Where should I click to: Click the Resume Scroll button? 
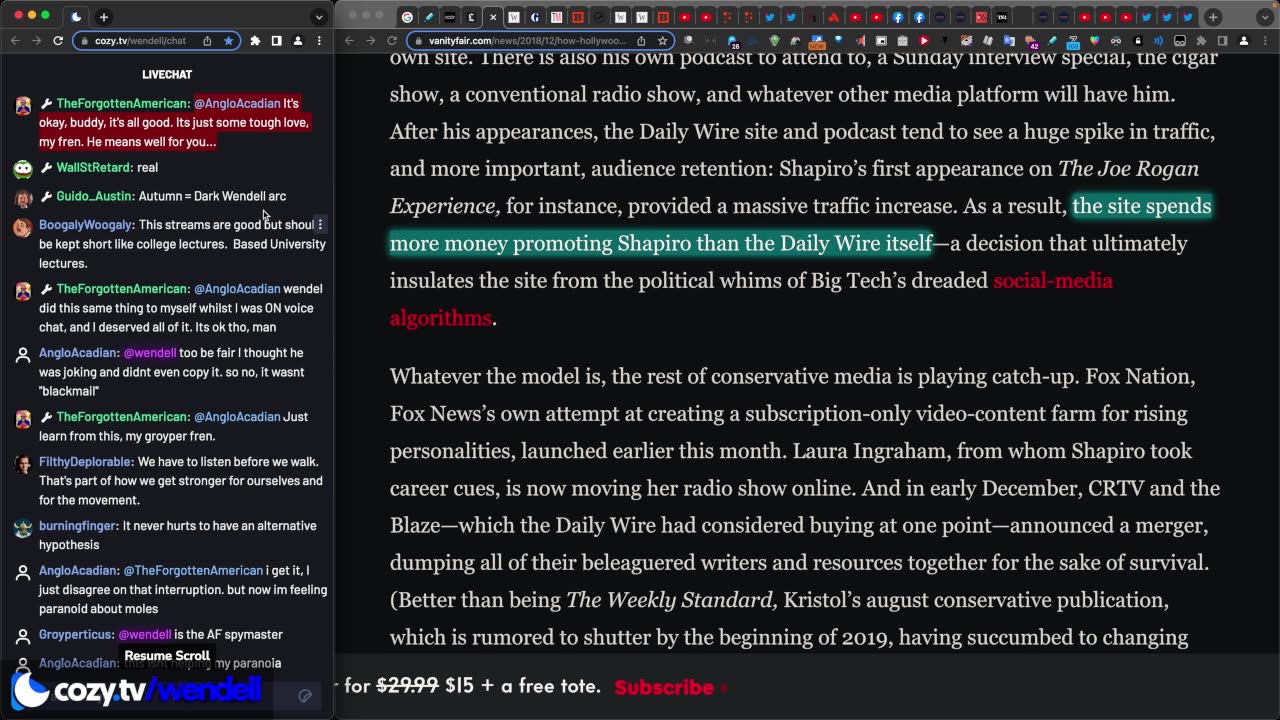167,656
